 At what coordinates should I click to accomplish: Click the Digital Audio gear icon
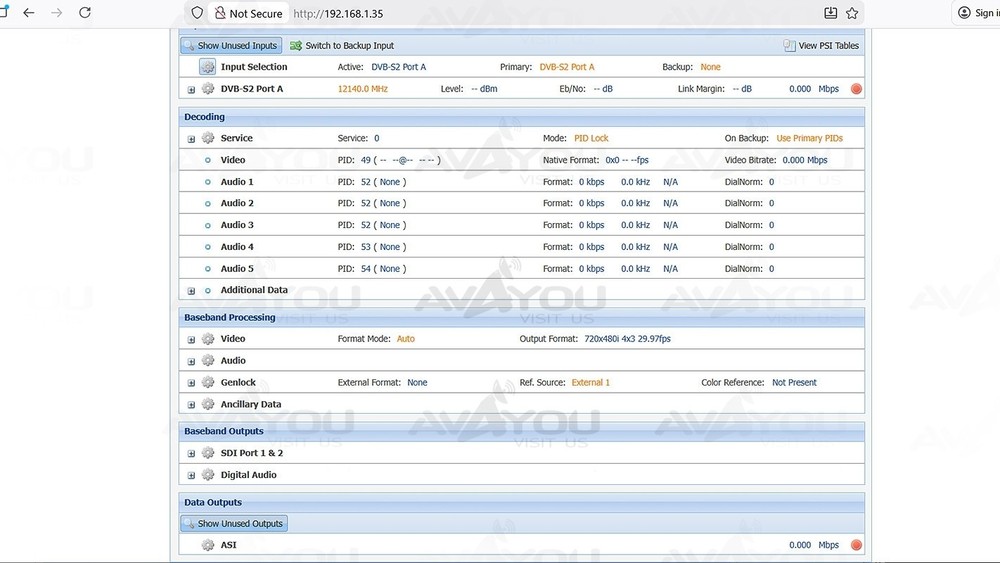coord(208,476)
